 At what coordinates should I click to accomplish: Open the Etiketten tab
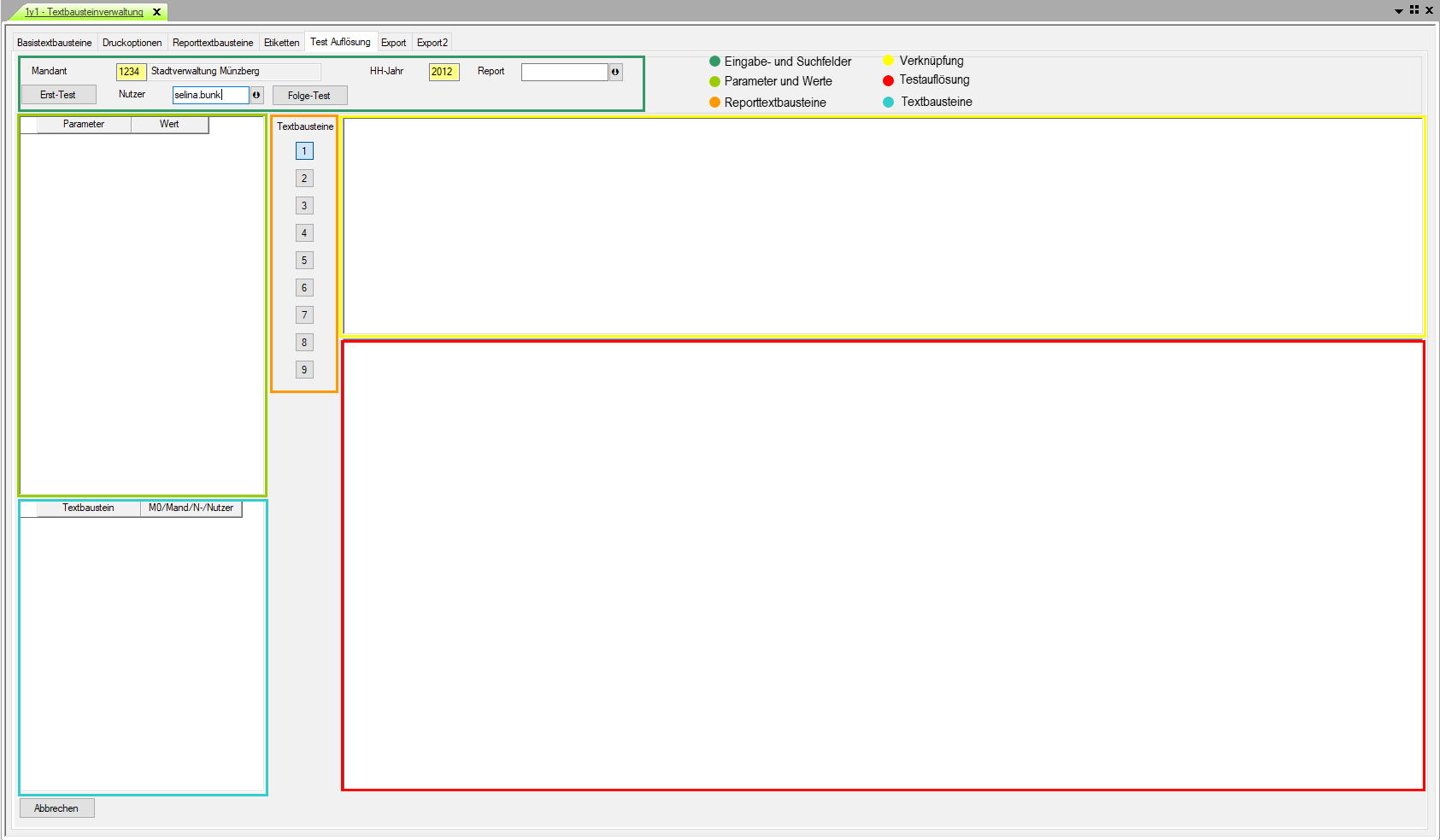point(281,43)
